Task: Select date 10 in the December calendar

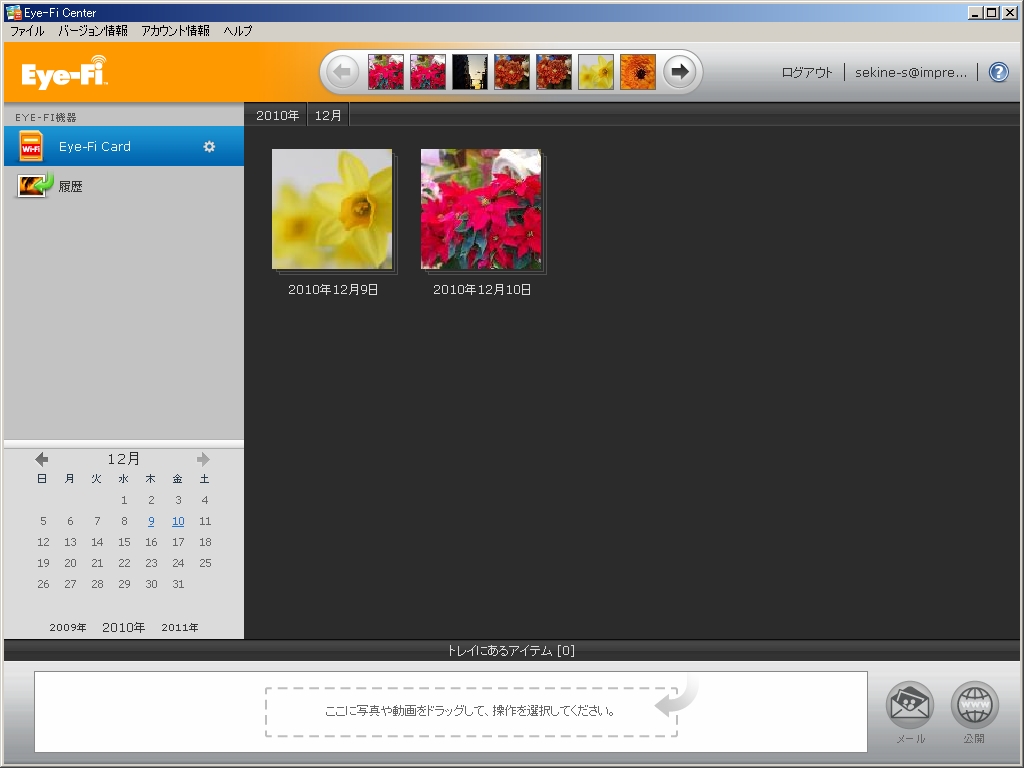Action: coord(177,520)
